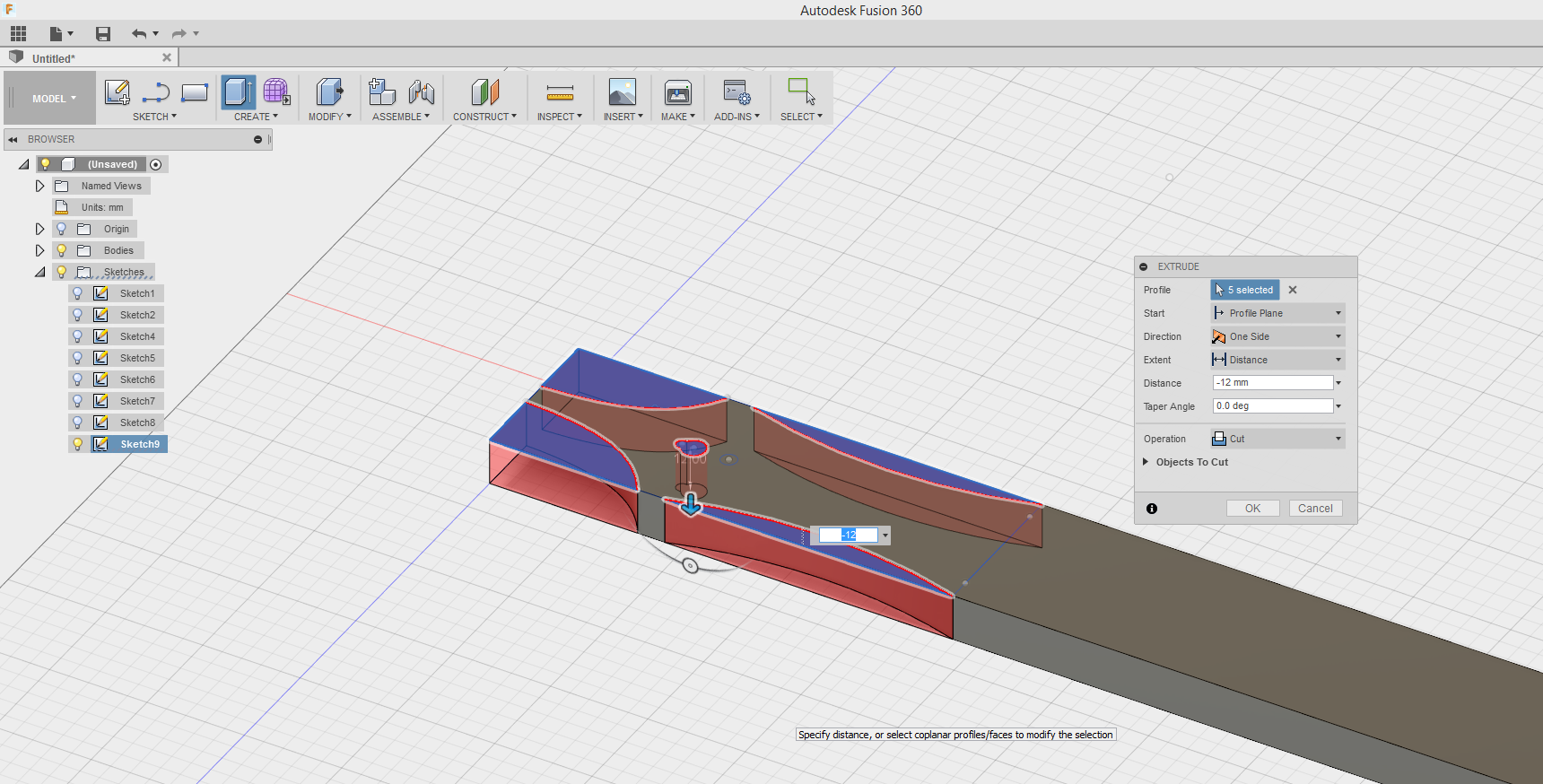Open the SKETCH menu

[154, 117]
